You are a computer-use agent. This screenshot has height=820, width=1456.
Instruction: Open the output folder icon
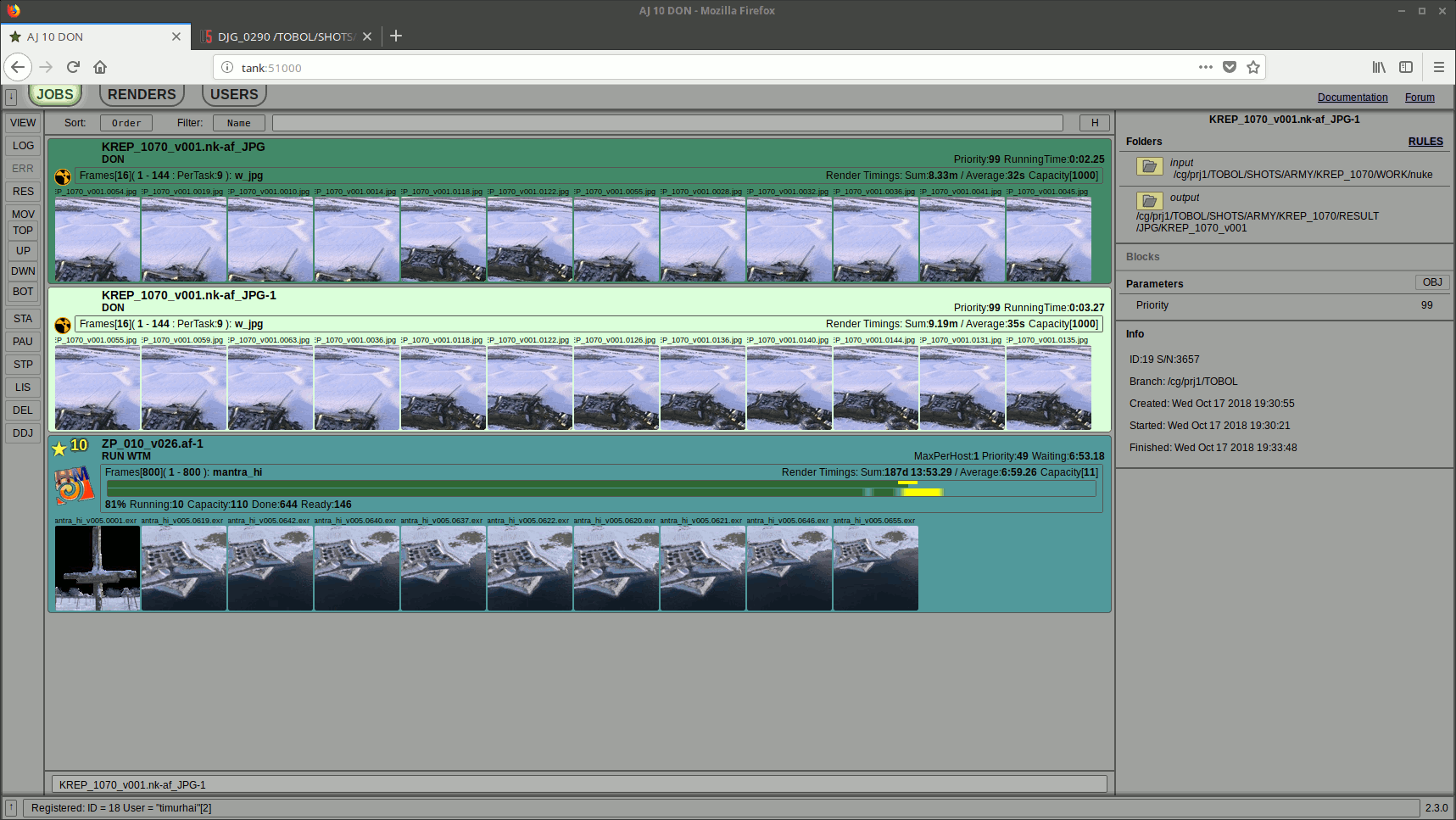pos(1149,201)
